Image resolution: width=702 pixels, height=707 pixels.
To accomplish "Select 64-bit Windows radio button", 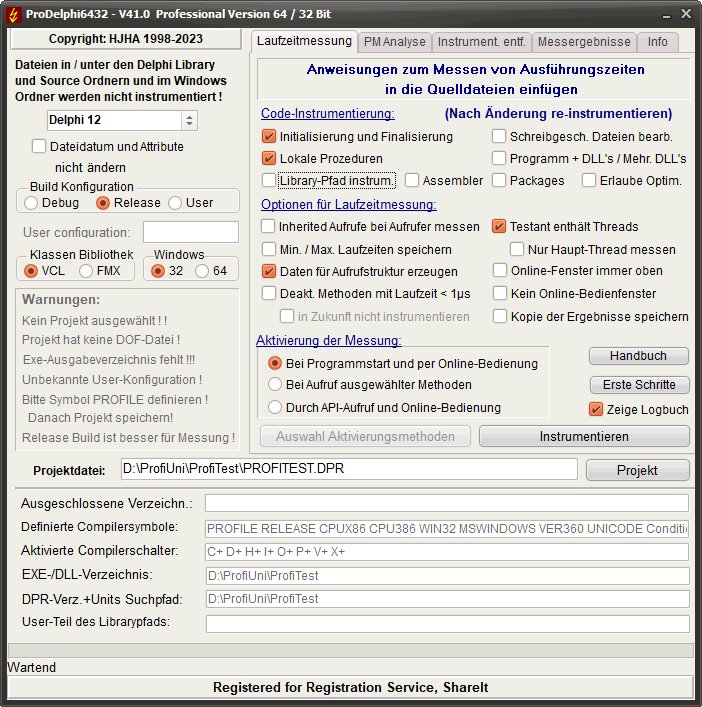I will tap(202, 271).
